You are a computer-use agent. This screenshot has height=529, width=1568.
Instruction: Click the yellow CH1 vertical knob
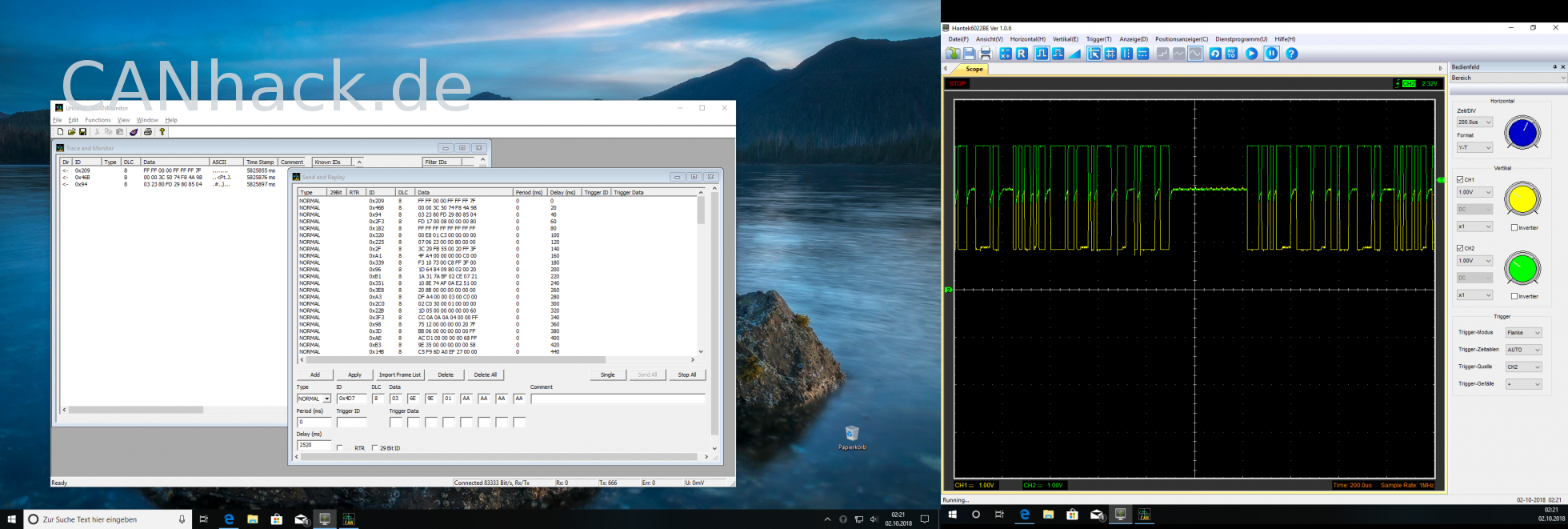1522,199
